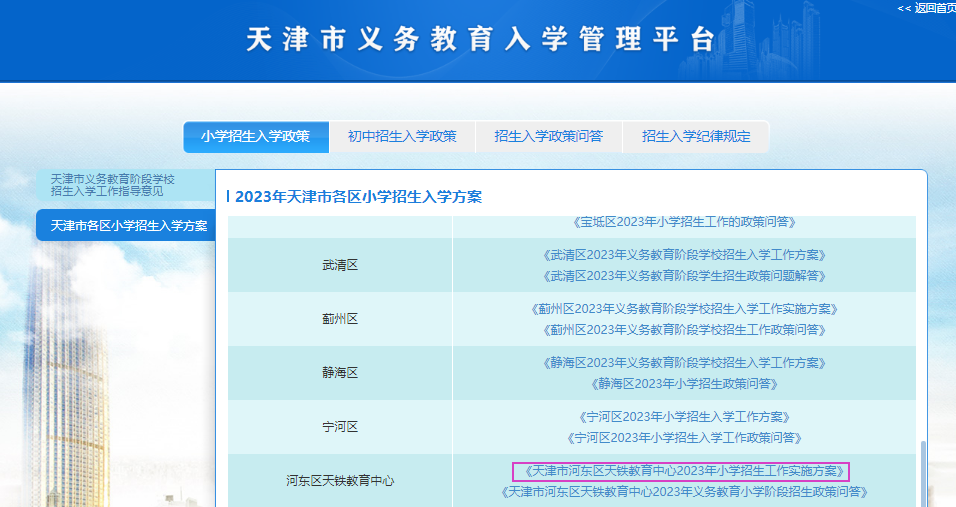
Task: Click the table's vertical scrollbar thumb
Action: point(922,474)
